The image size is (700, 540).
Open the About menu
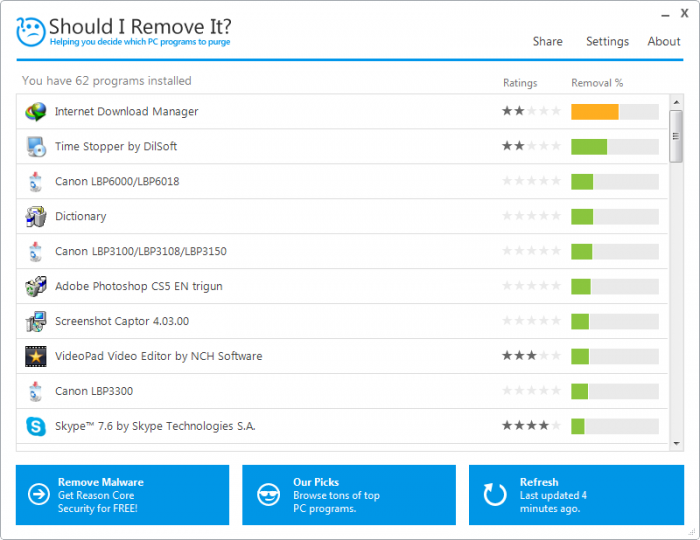tap(664, 42)
